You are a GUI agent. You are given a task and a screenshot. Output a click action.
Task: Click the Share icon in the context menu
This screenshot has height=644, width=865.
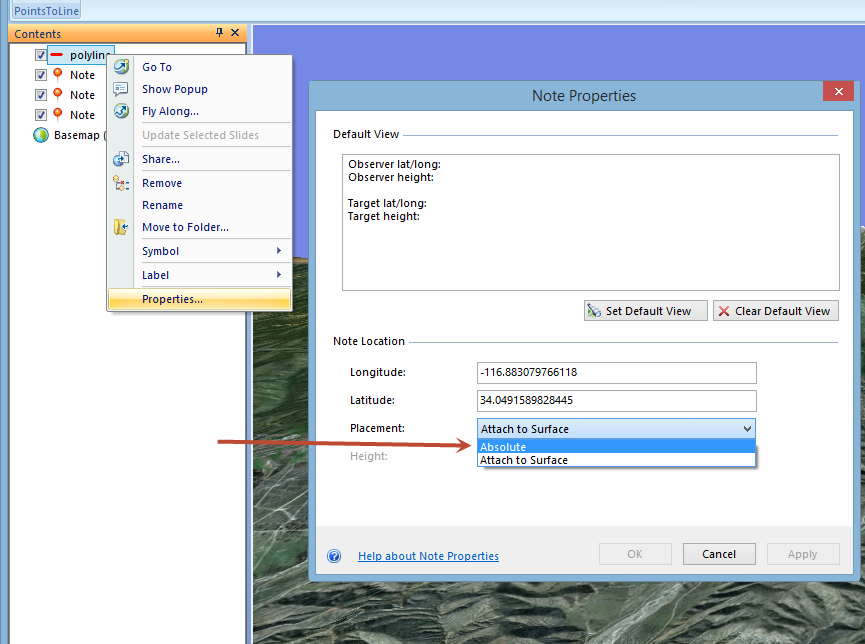click(x=121, y=159)
